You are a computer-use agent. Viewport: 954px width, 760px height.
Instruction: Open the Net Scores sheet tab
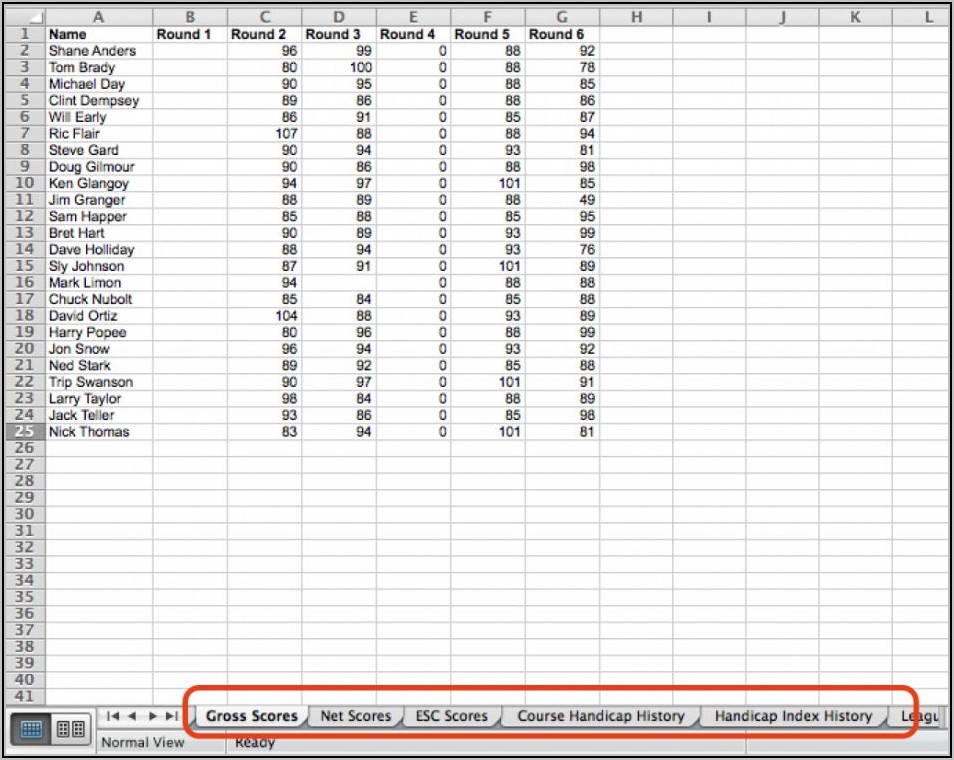click(355, 716)
